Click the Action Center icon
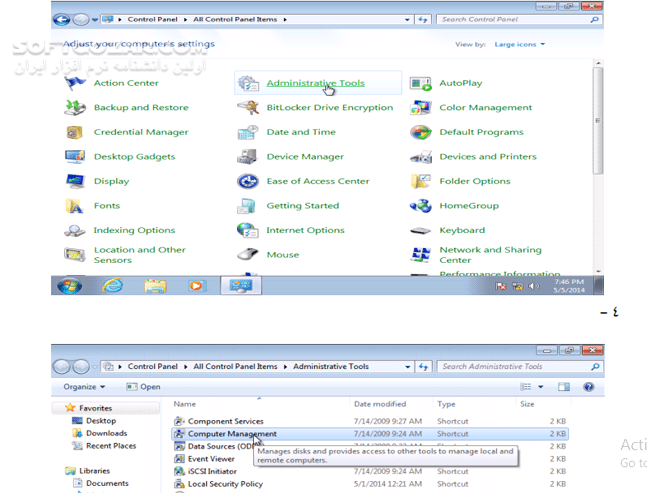This screenshot has height=493, width=650. coord(75,84)
